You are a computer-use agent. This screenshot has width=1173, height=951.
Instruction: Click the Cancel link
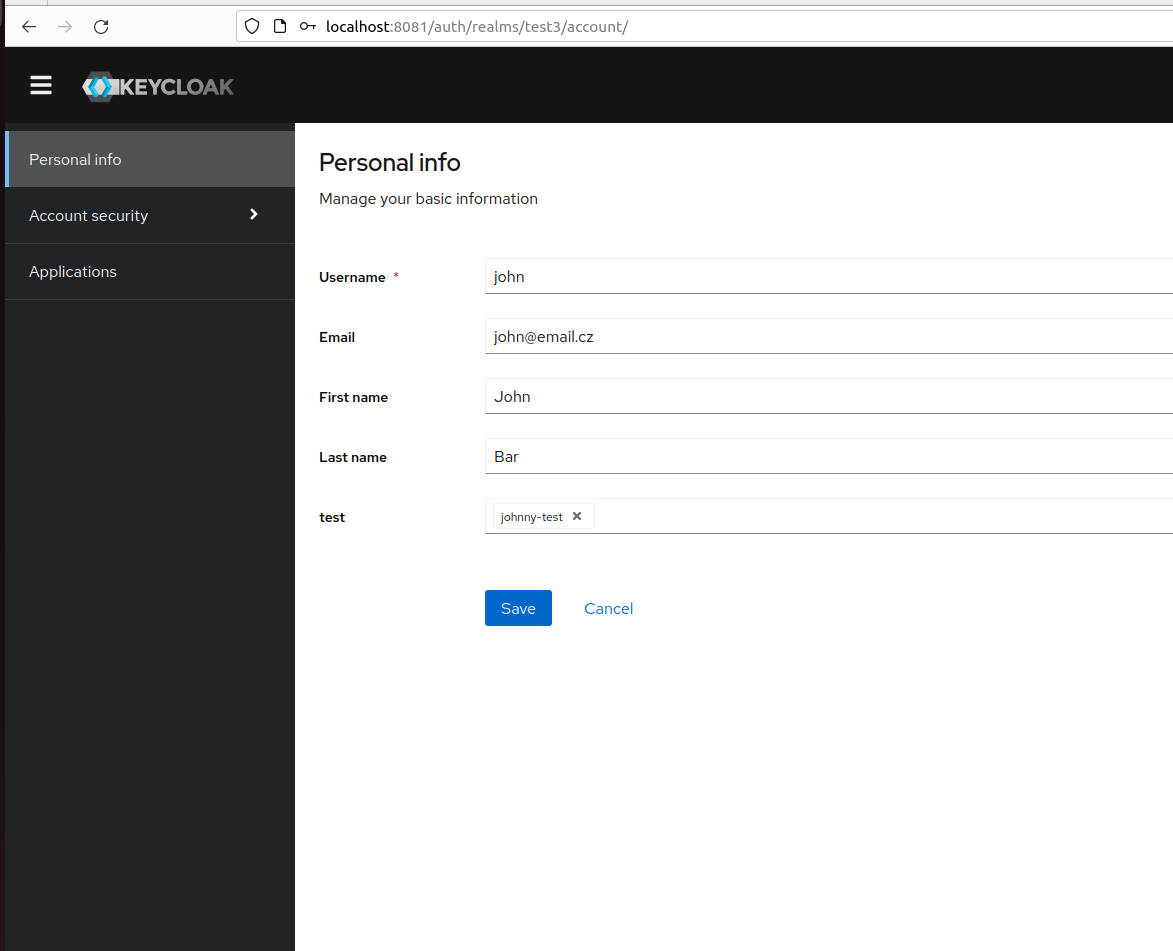point(608,608)
